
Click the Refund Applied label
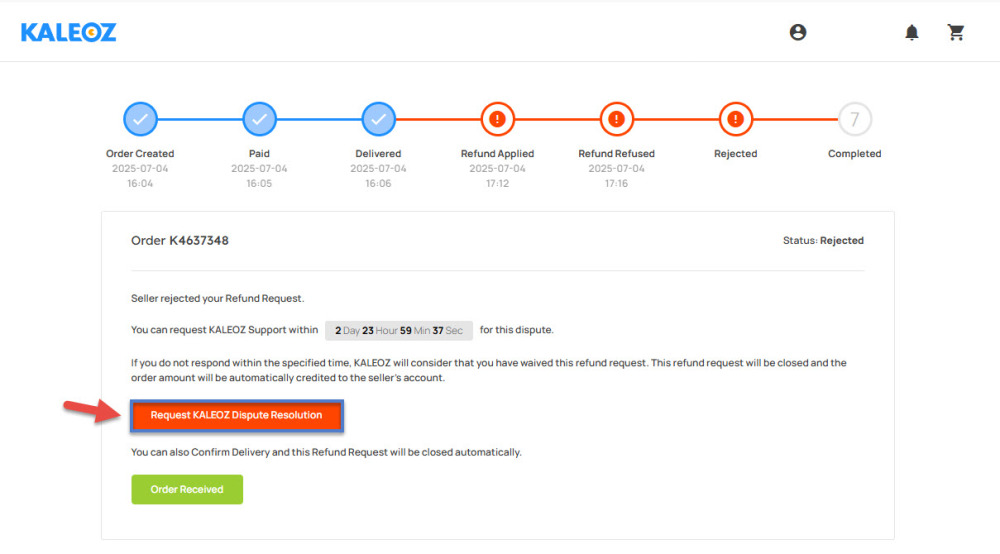pos(497,154)
